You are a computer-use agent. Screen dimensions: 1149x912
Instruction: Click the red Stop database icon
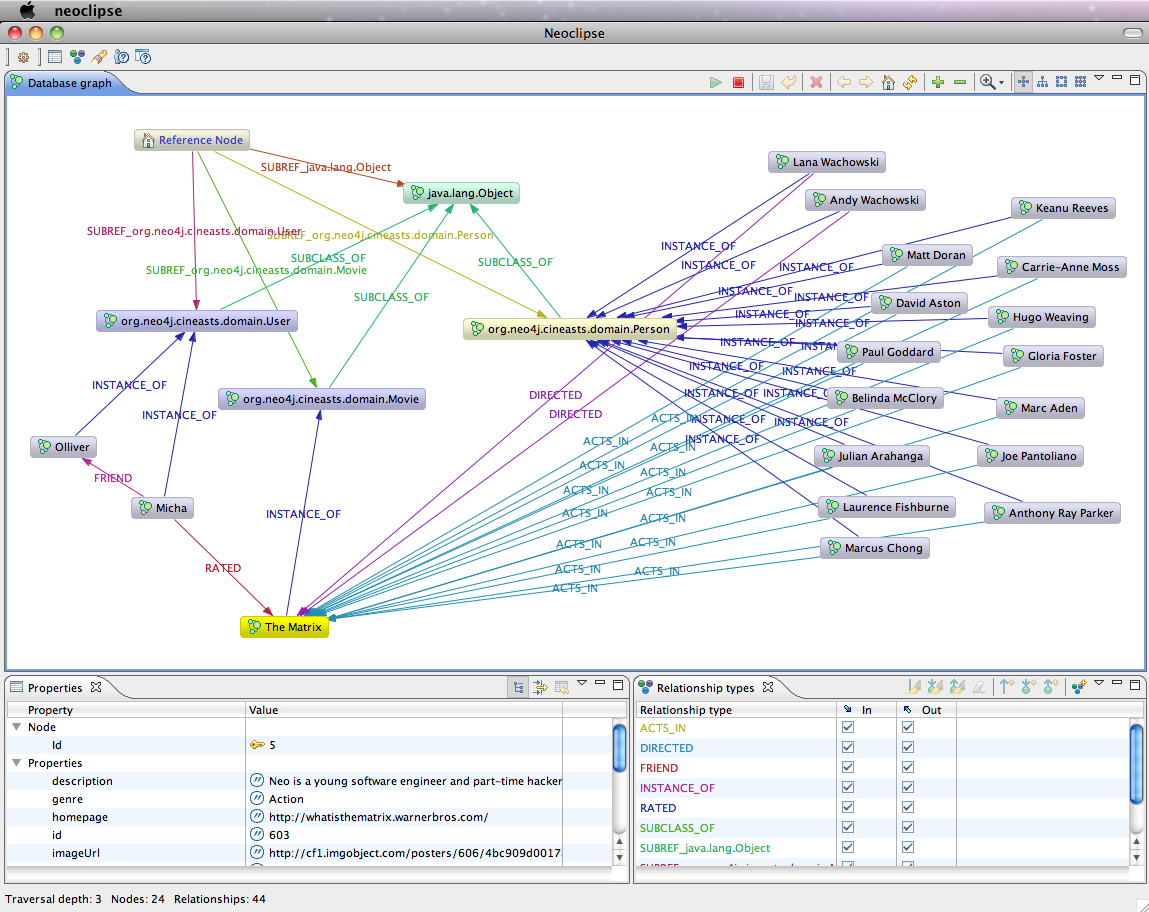click(738, 83)
